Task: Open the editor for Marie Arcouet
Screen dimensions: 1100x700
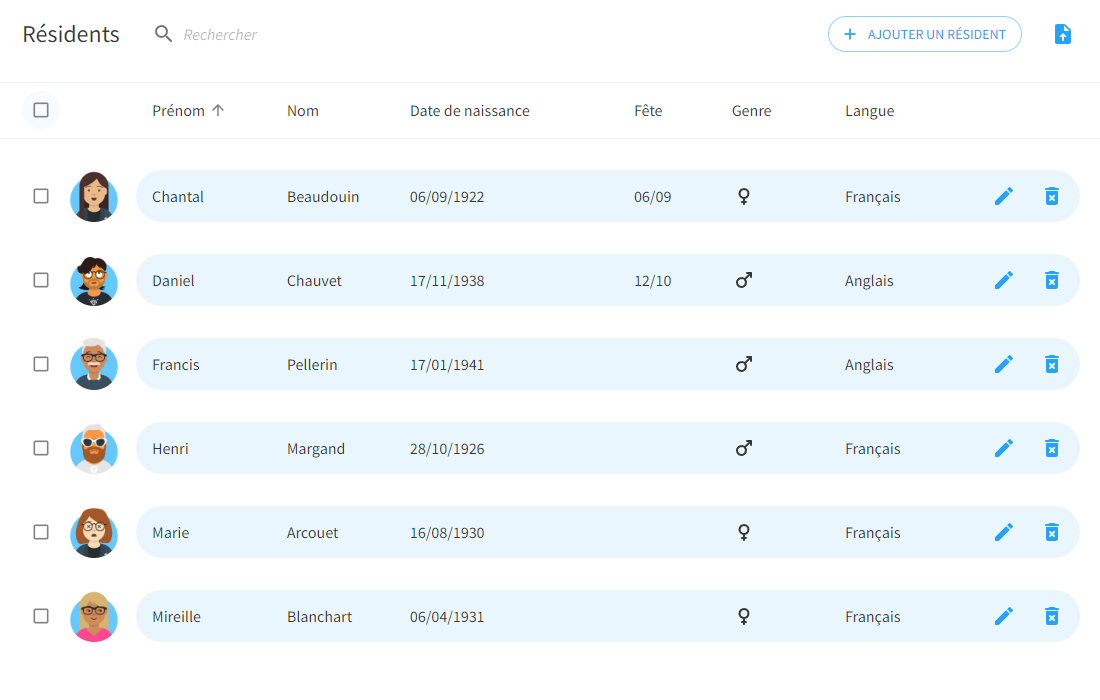Action: pyautogui.click(x=1004, y=532)
